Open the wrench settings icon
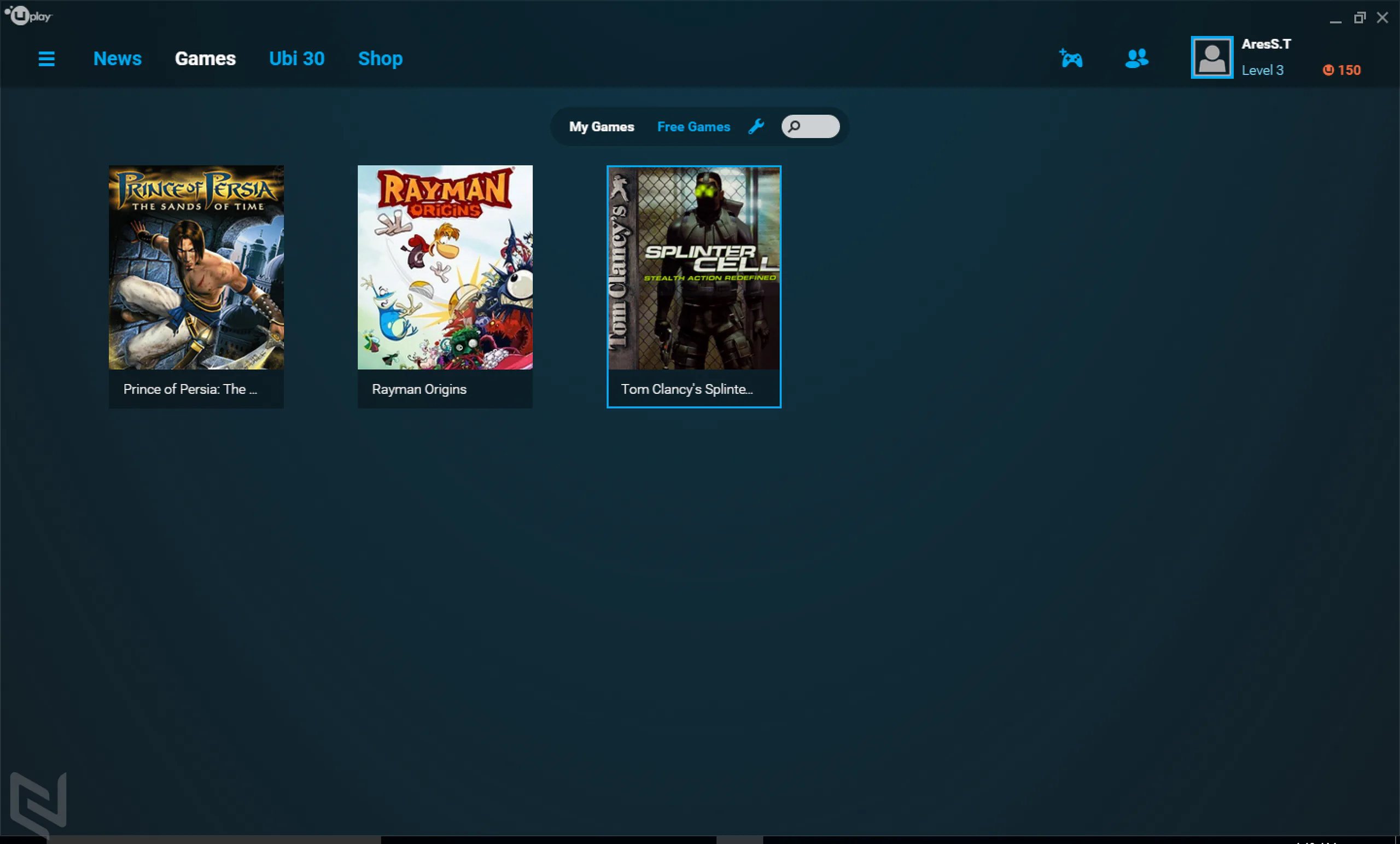Viewport: 1400px width, 844px height. [756, 126]
